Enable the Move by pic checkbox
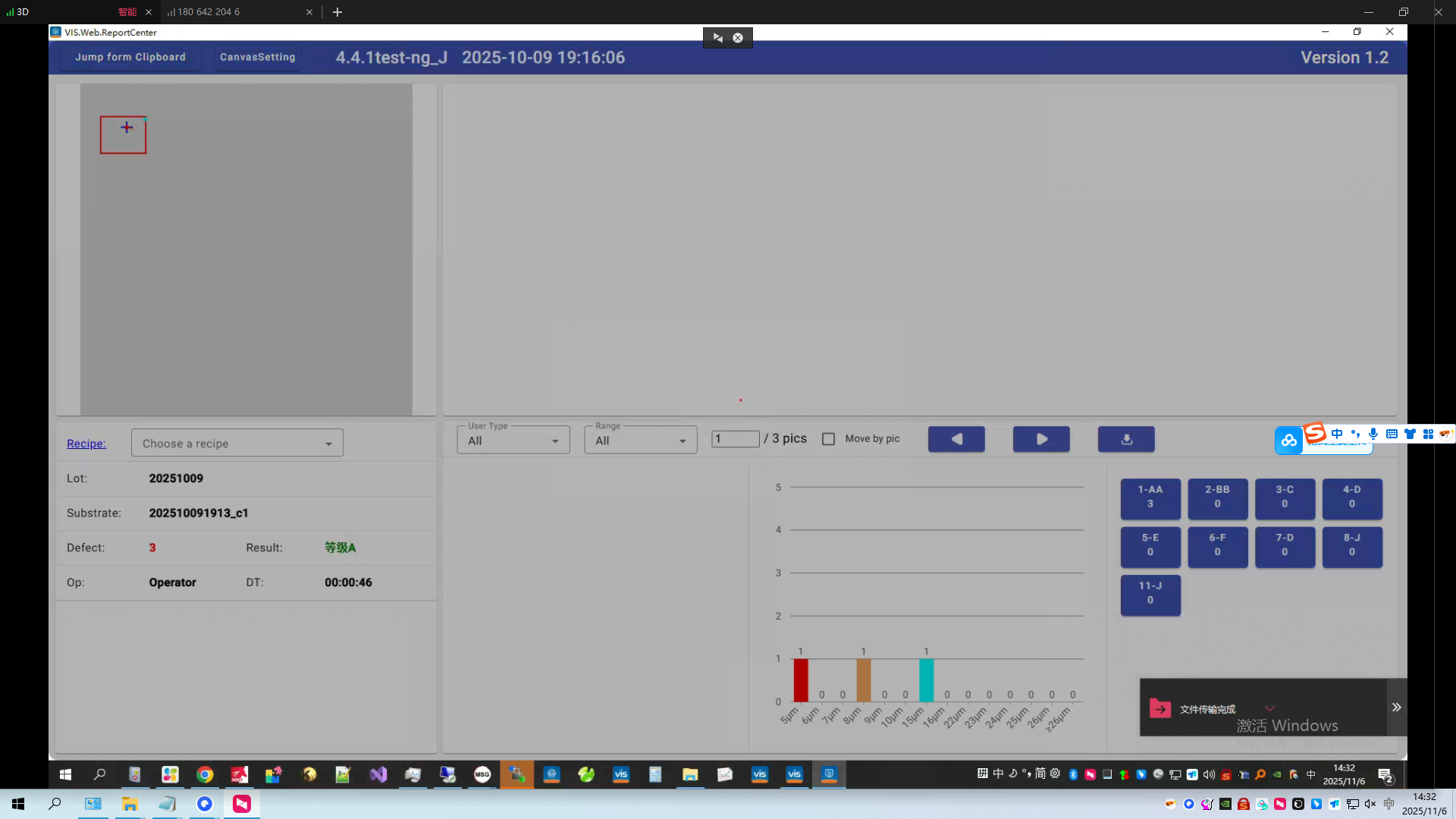 [x=829, y=439]
